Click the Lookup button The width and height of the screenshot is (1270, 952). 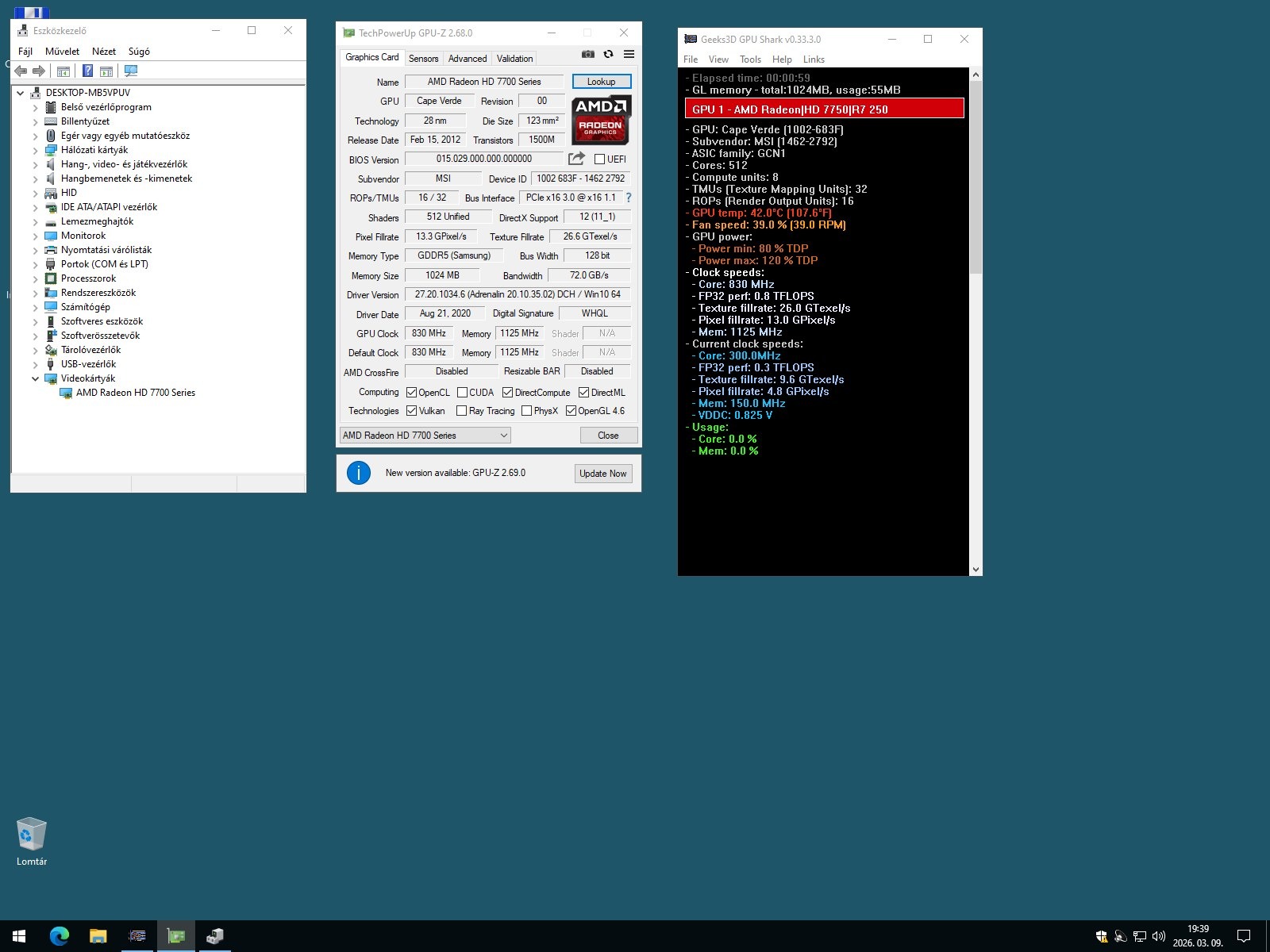tap(602, 82)
